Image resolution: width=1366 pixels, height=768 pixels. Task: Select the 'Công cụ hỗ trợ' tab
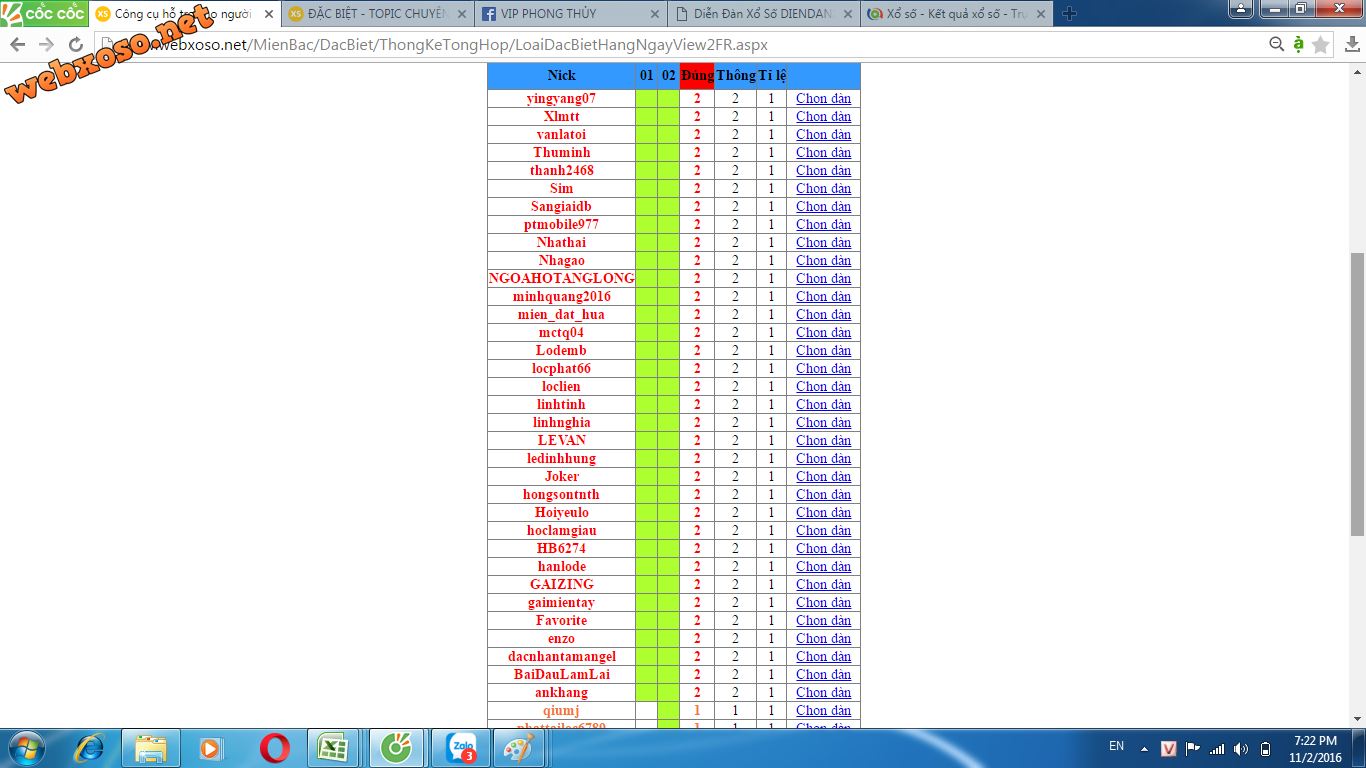click(183, 14)
